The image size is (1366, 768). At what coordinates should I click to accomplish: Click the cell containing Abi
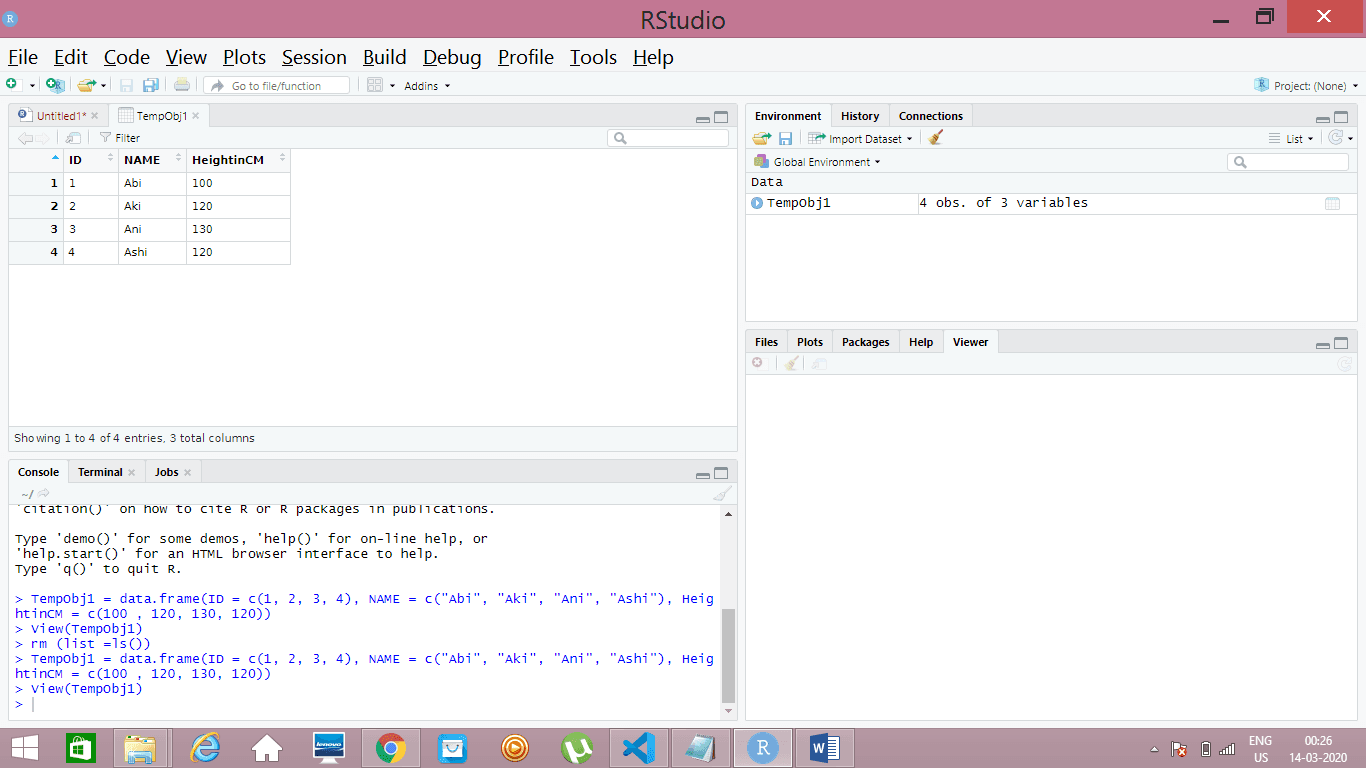click(x=152, y=183)
